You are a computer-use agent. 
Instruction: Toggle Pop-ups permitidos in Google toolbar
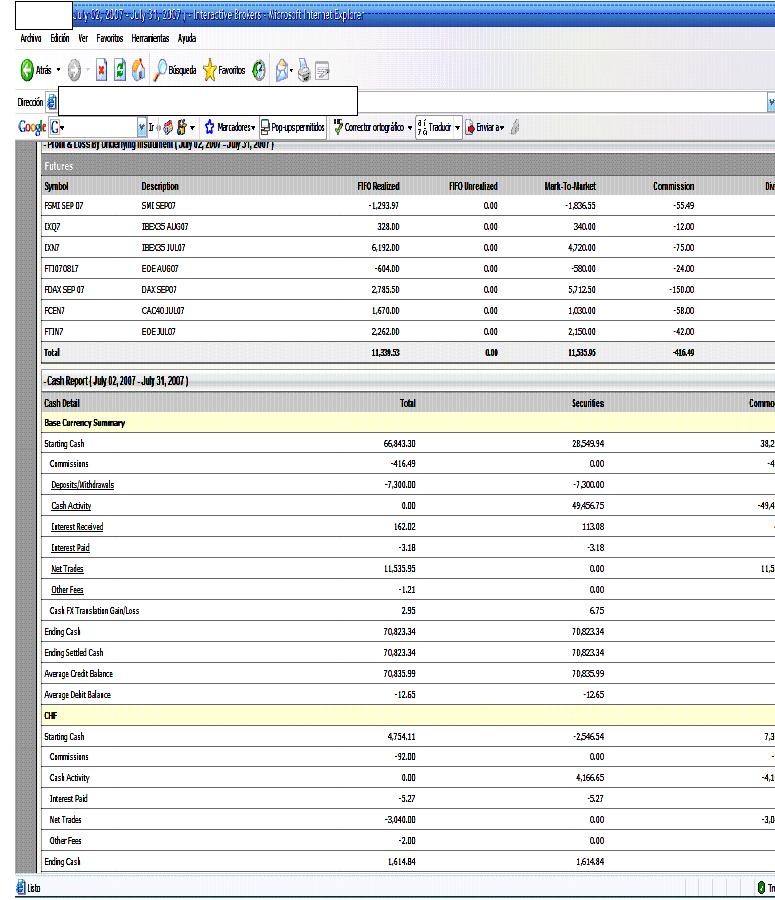[292, 127]
